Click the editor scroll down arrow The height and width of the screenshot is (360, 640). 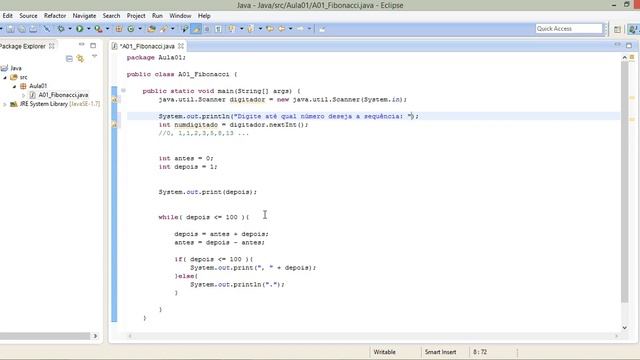624,327
